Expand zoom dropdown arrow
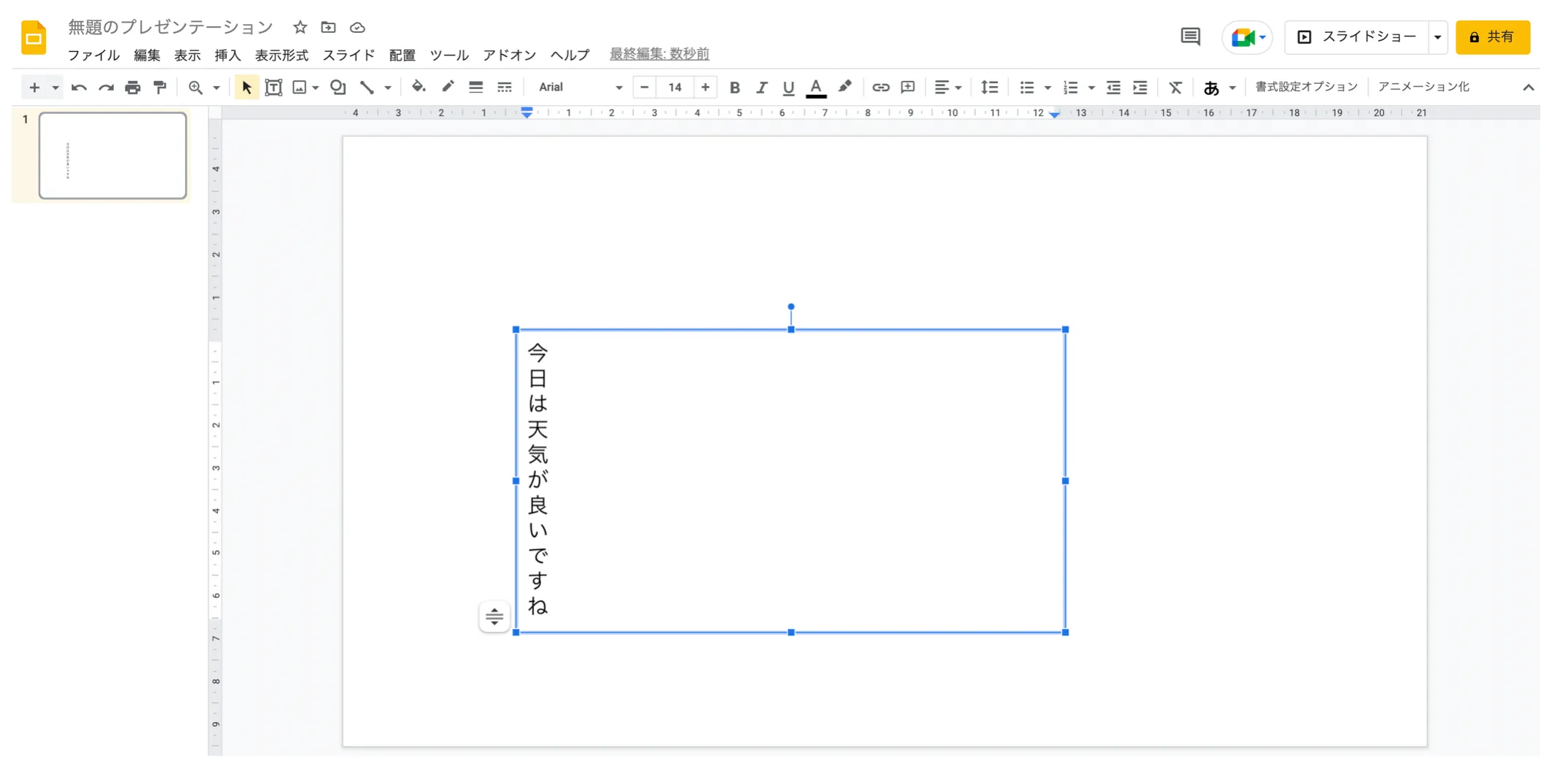 [x=217, y=88]
